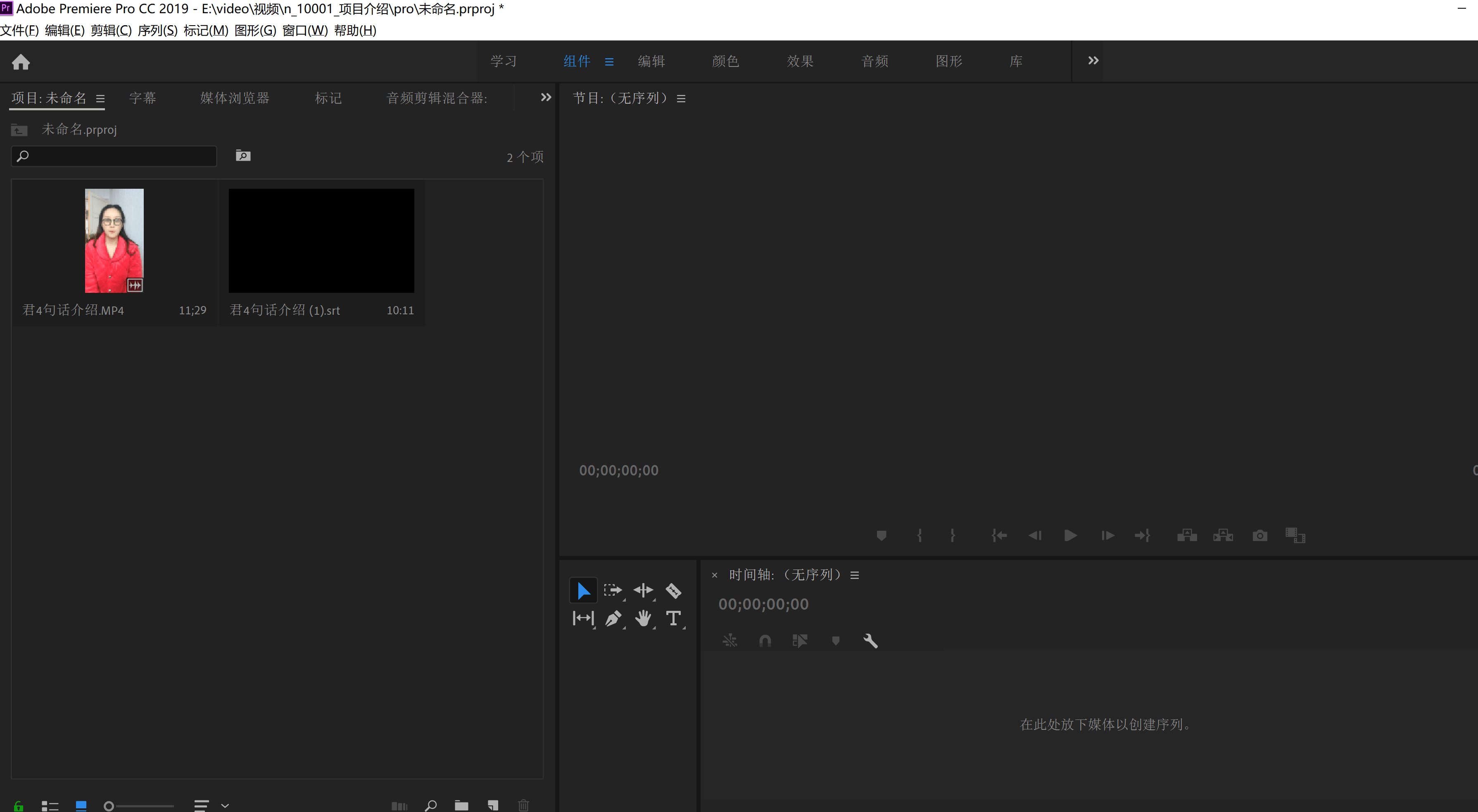Click the thumbnail zoom slider handle
Image resolution: width=1478 pixels, height=812 pixels.
109,806
